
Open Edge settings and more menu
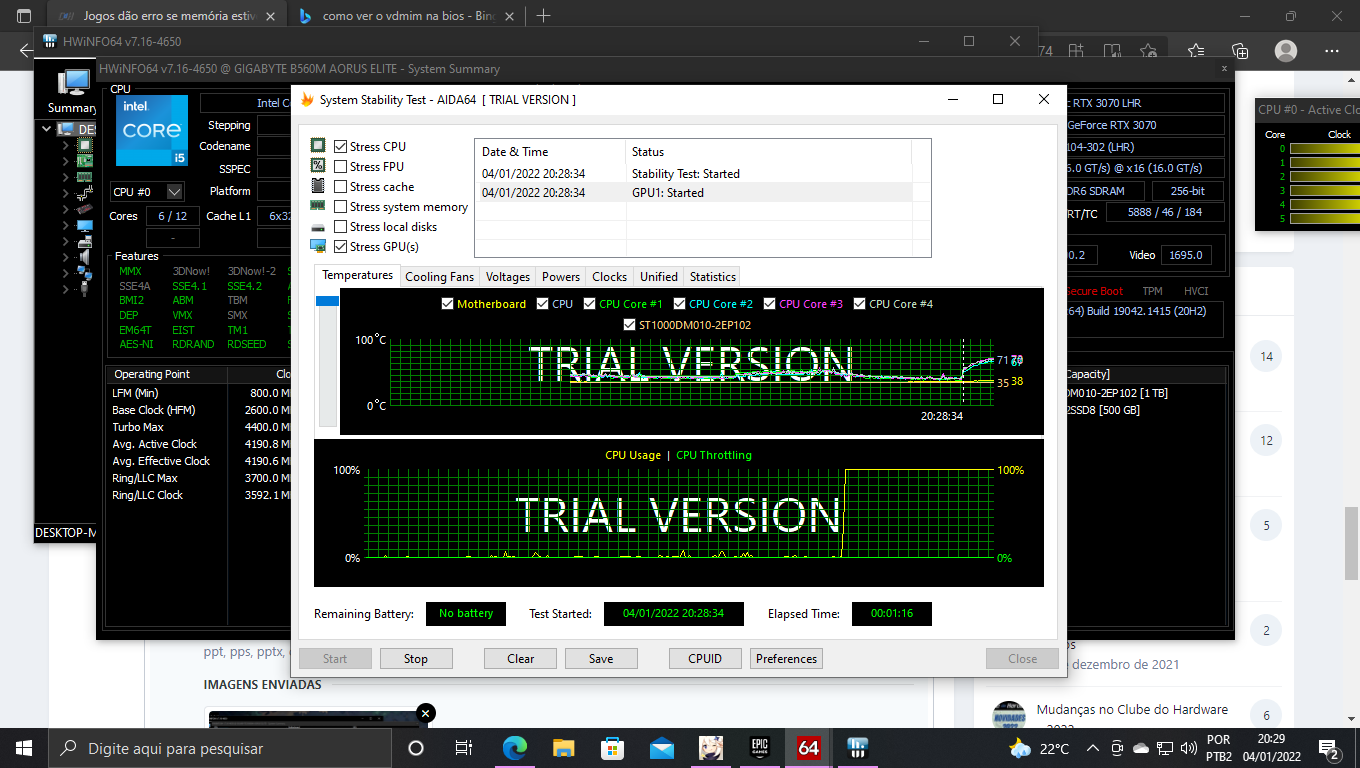point(1331,50)
